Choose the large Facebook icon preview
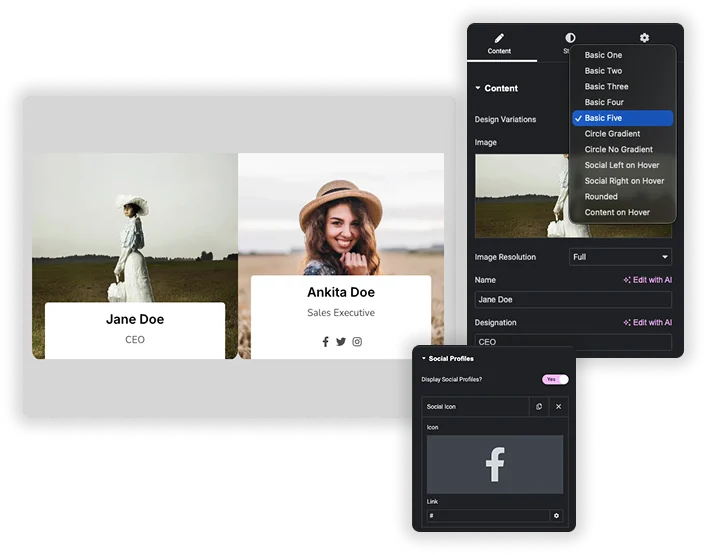 495,465
